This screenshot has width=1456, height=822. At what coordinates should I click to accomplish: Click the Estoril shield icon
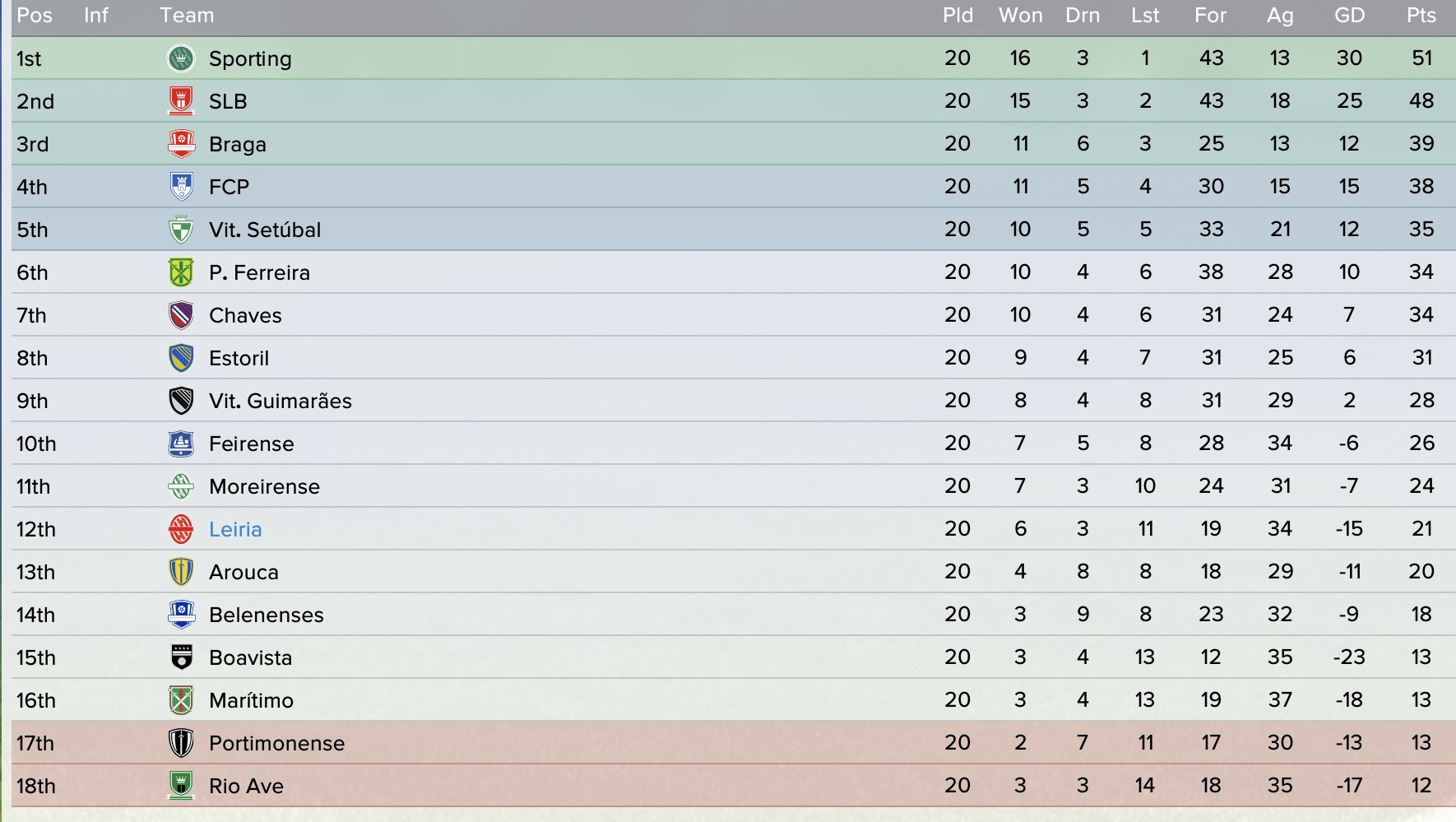tap(181, 358)
